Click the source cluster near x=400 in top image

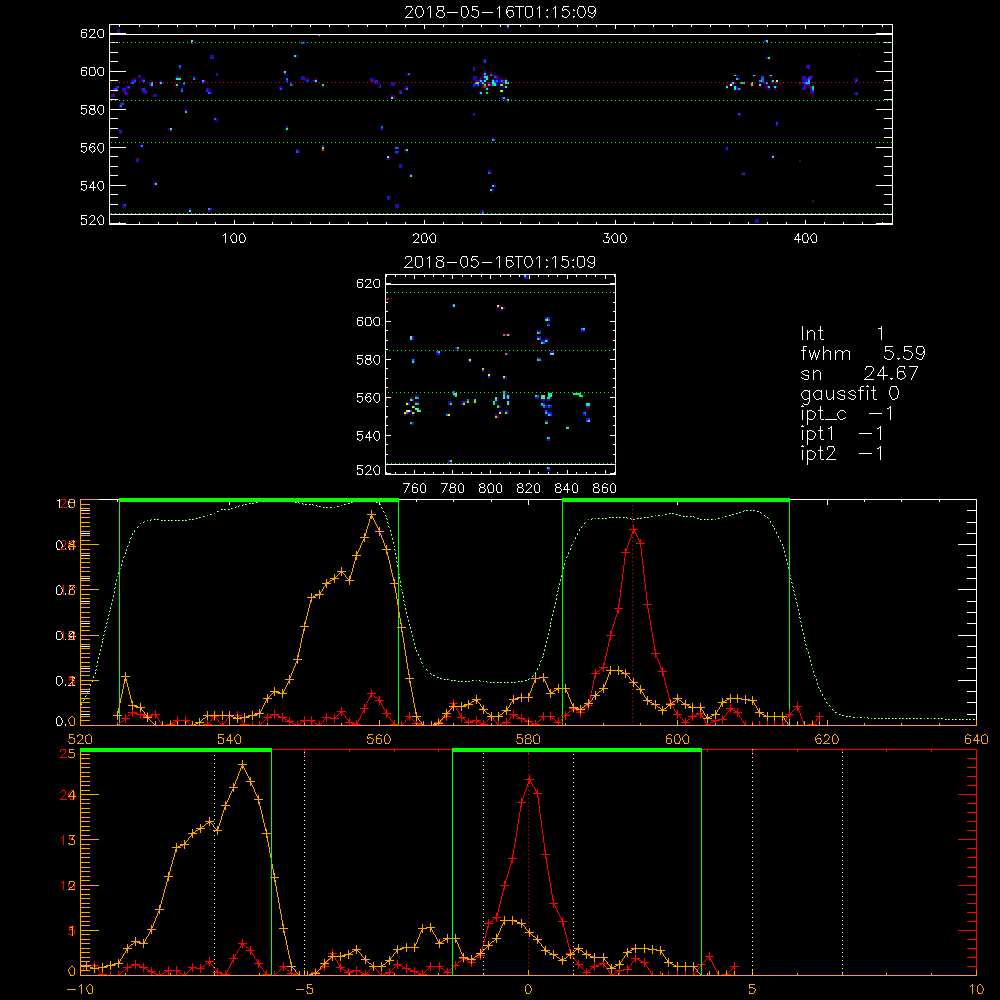click(807, 81)
